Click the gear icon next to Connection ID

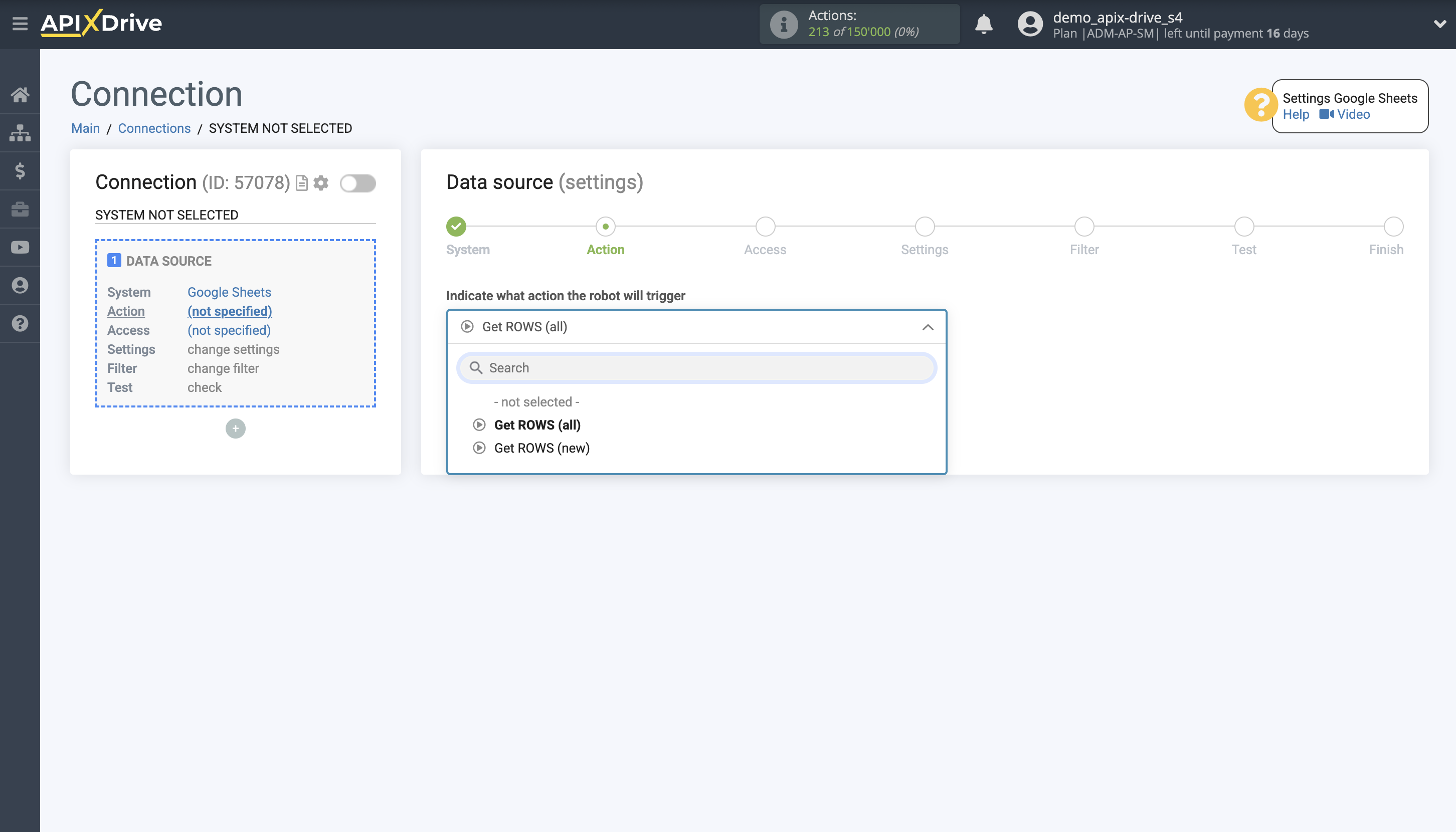point(321,183)
